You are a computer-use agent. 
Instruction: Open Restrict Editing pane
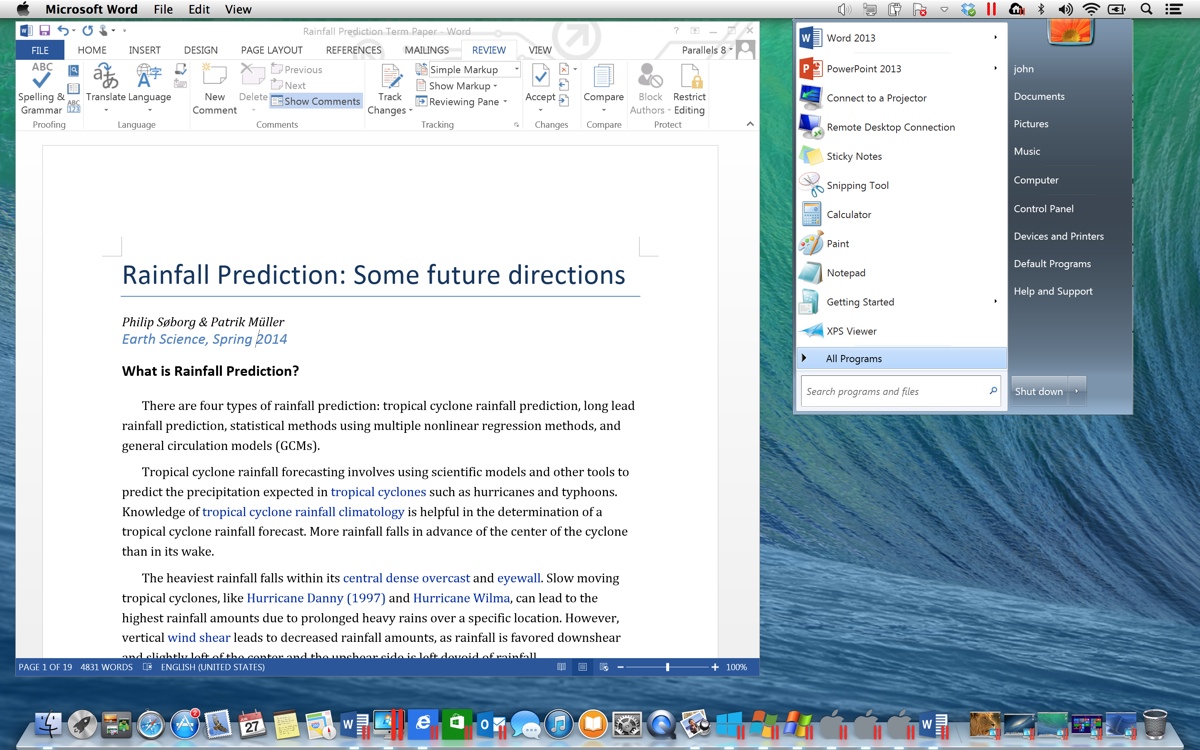(689, 88)
